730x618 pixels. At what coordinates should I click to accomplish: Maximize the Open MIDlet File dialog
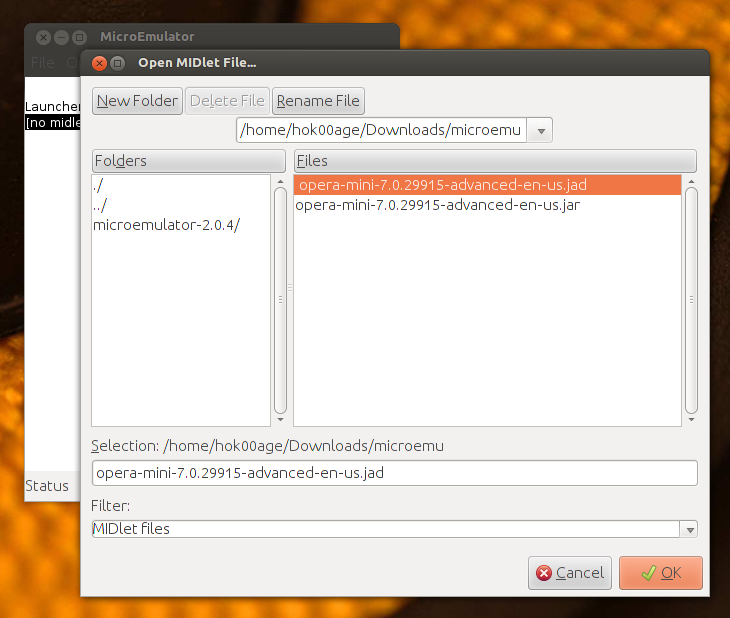point(118,63)
